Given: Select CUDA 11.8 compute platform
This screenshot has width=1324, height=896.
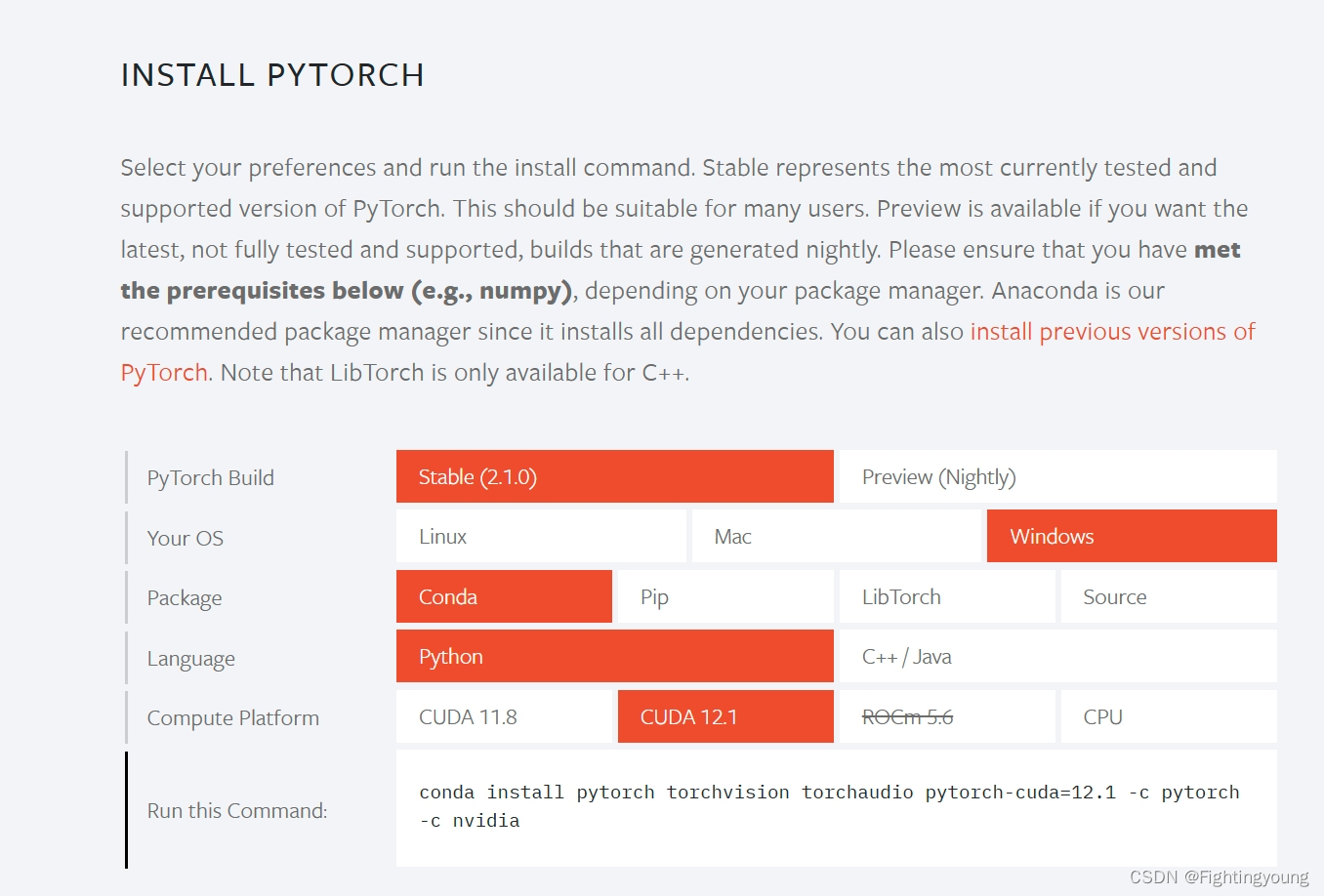Looking at the screenshot, I should (x=503, y=716).
